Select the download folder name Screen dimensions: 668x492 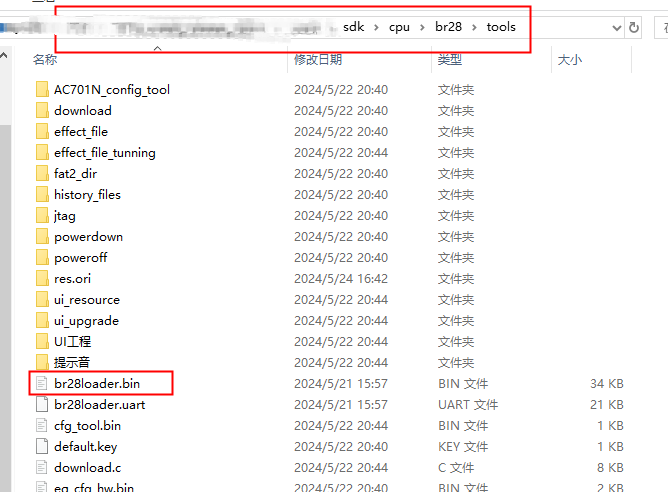click(x=83, y=111)
